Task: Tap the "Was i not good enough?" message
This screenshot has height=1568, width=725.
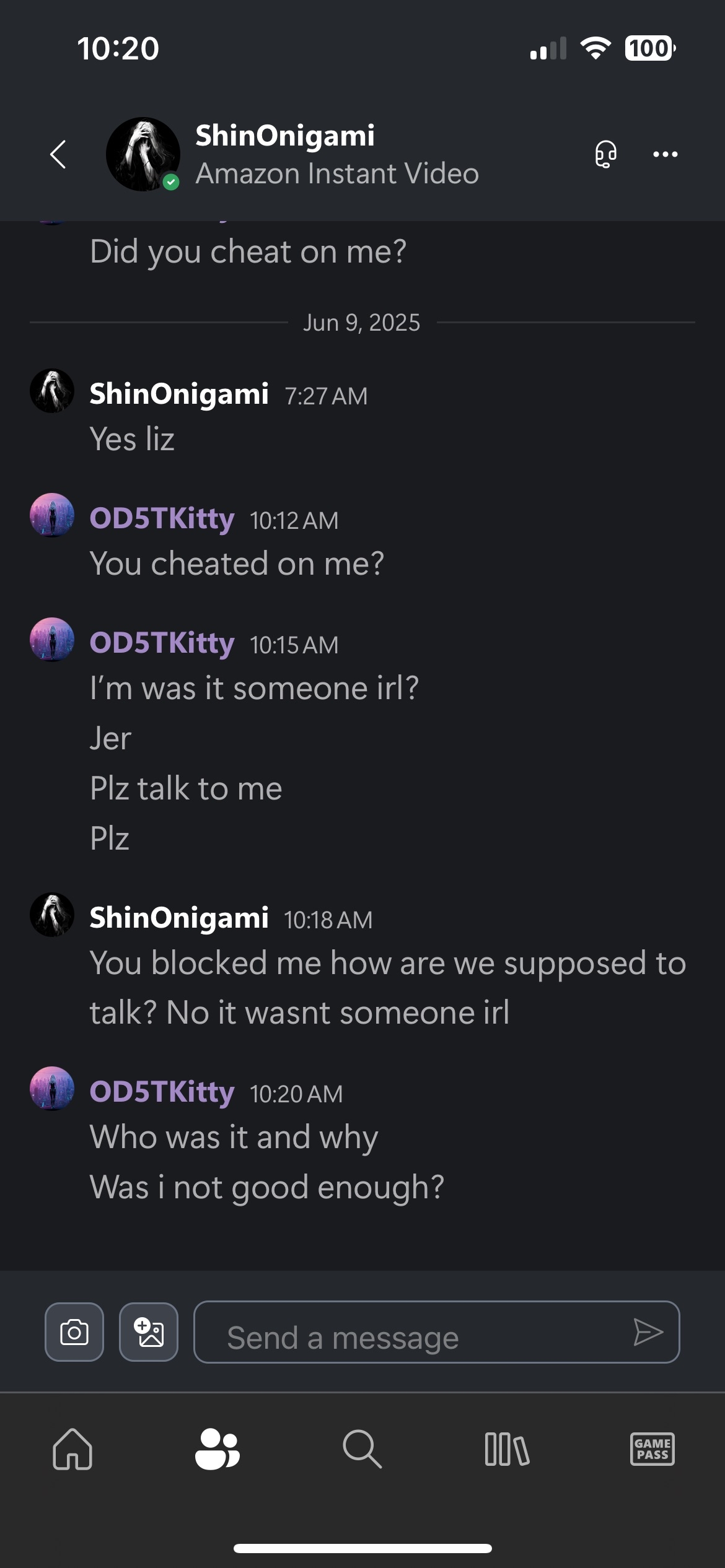Action: coord(267,1188)
